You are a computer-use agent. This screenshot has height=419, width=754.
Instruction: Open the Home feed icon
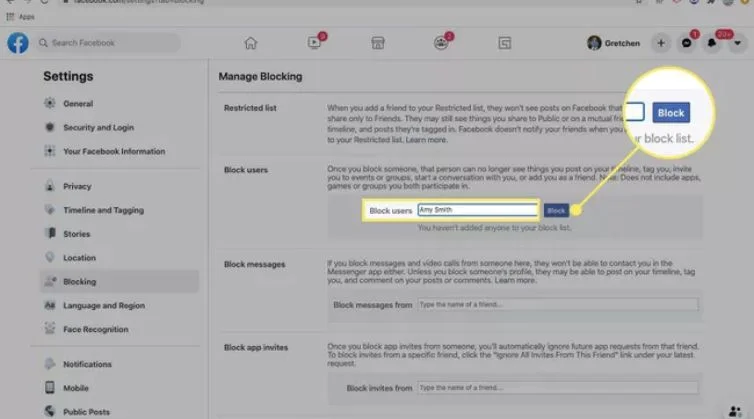(x=251, y=43)
